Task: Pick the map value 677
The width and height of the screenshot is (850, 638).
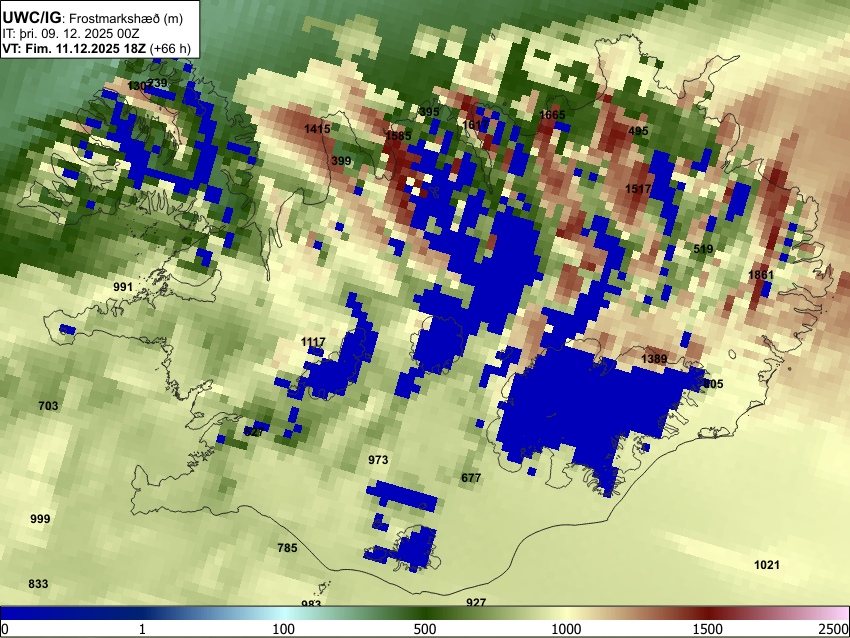Action: pyautogui.click(x=471, y=478)
